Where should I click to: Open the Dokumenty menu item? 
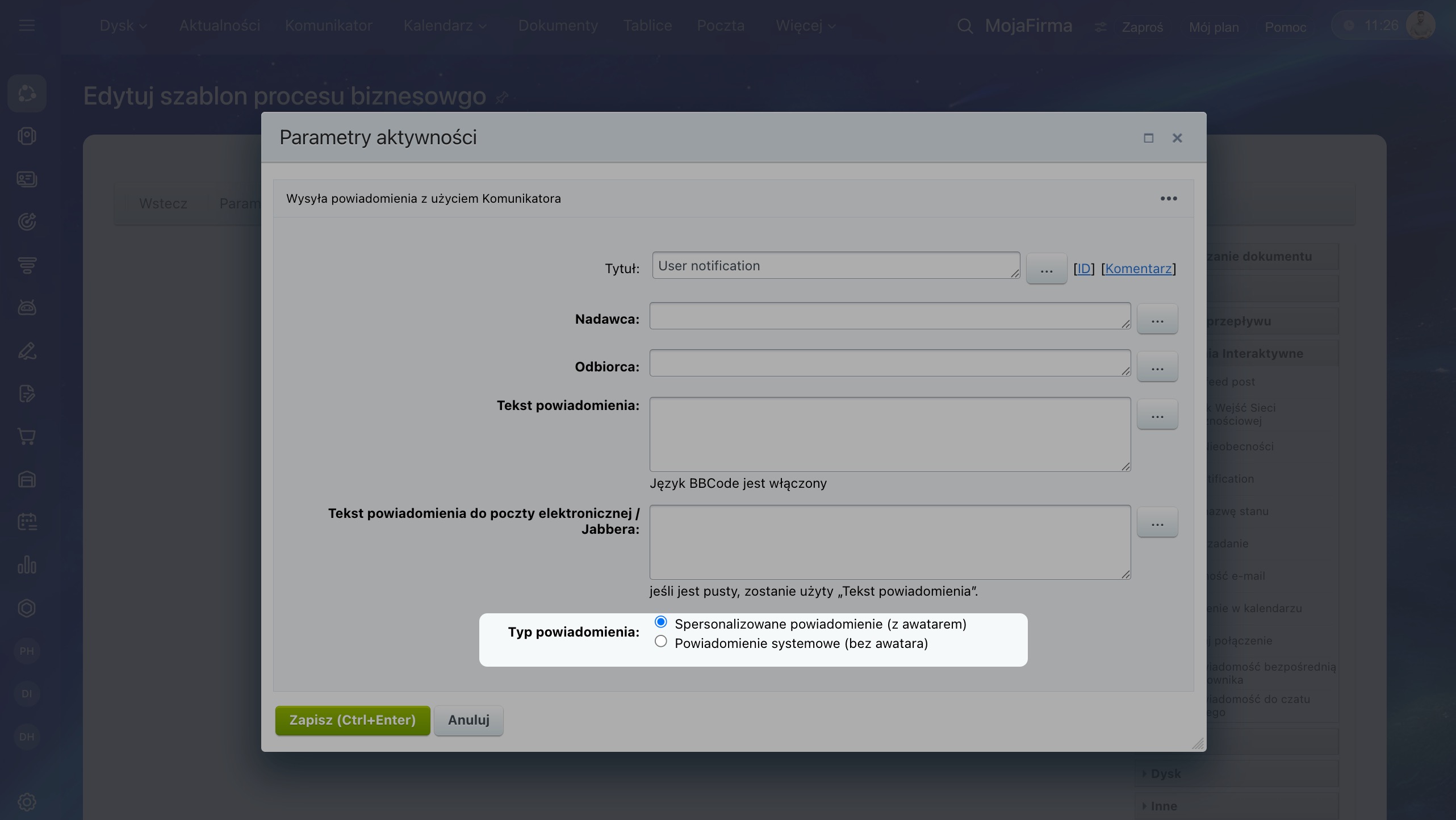pyautogui.click(x=558, y=26)
